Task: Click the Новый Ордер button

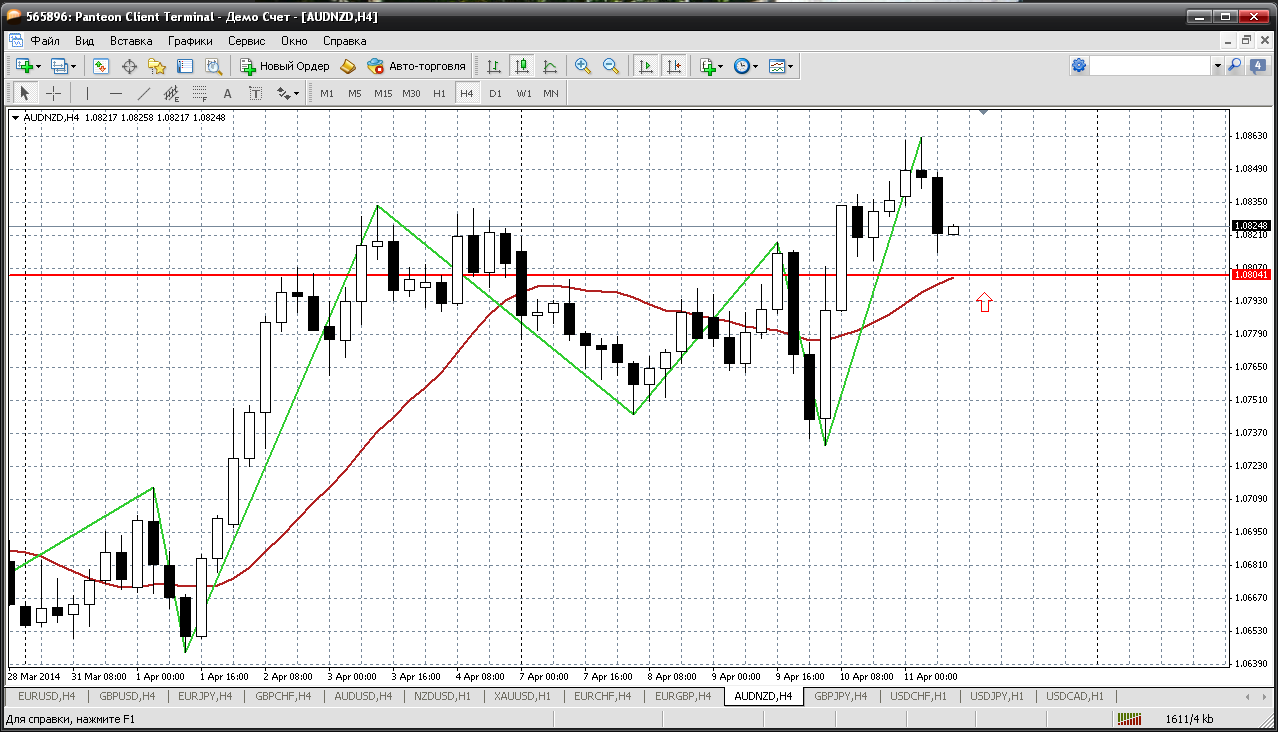Action: (285, 66)
